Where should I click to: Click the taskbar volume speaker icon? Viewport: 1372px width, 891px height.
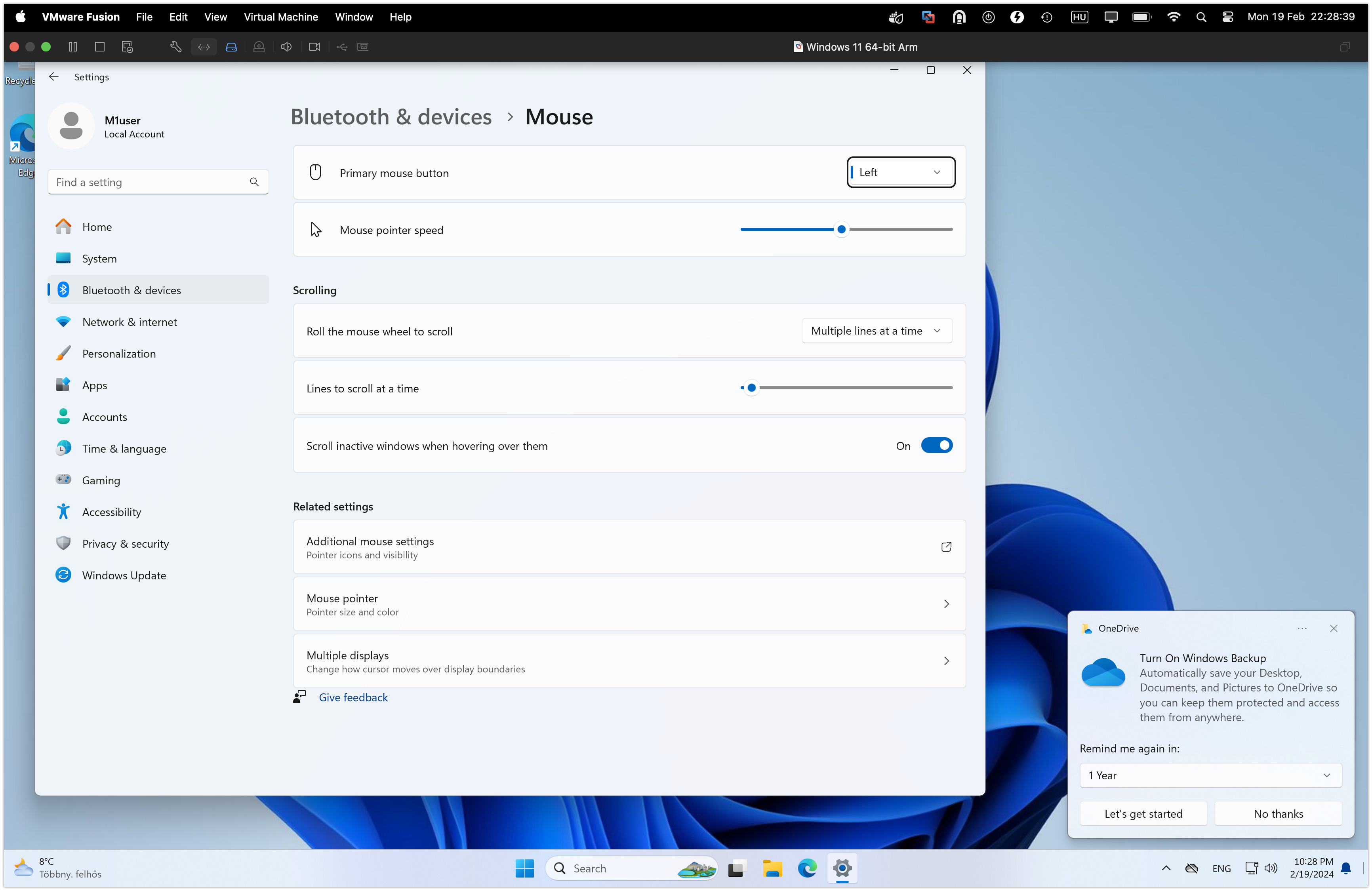(x=1271, y=868)
